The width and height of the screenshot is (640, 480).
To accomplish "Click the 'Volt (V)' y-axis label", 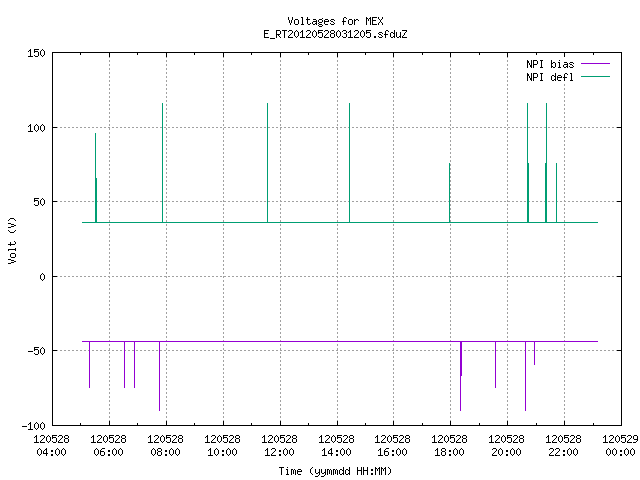I will (13, 240).
